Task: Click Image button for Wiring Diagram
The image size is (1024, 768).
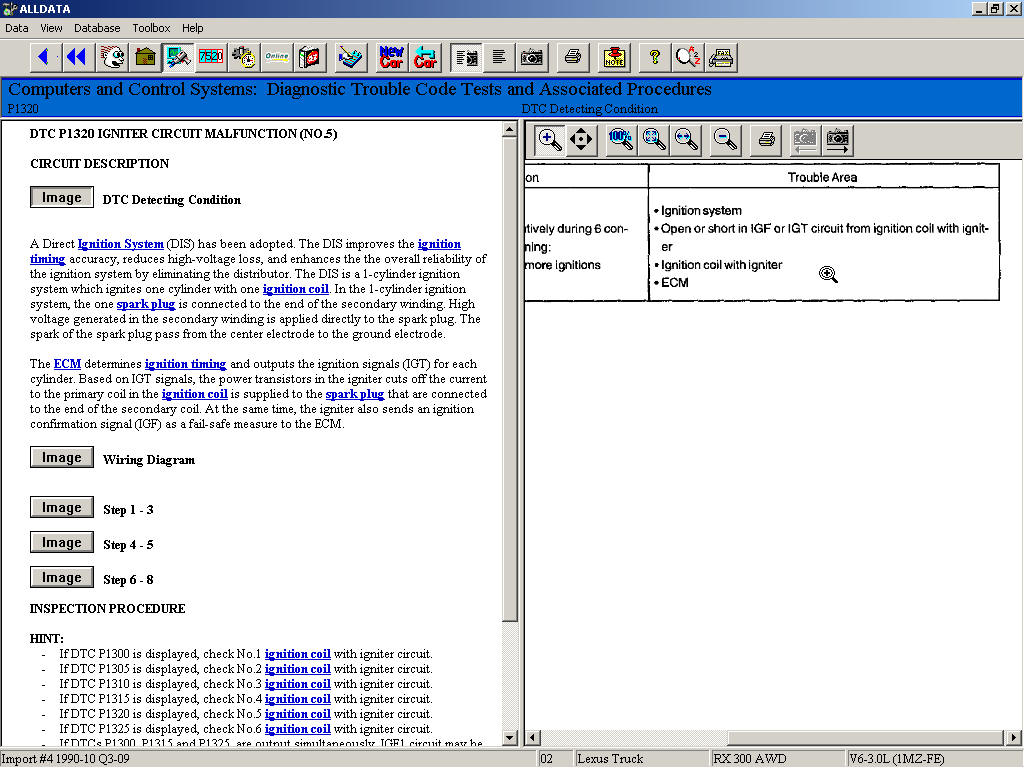Action: point(62,458)
